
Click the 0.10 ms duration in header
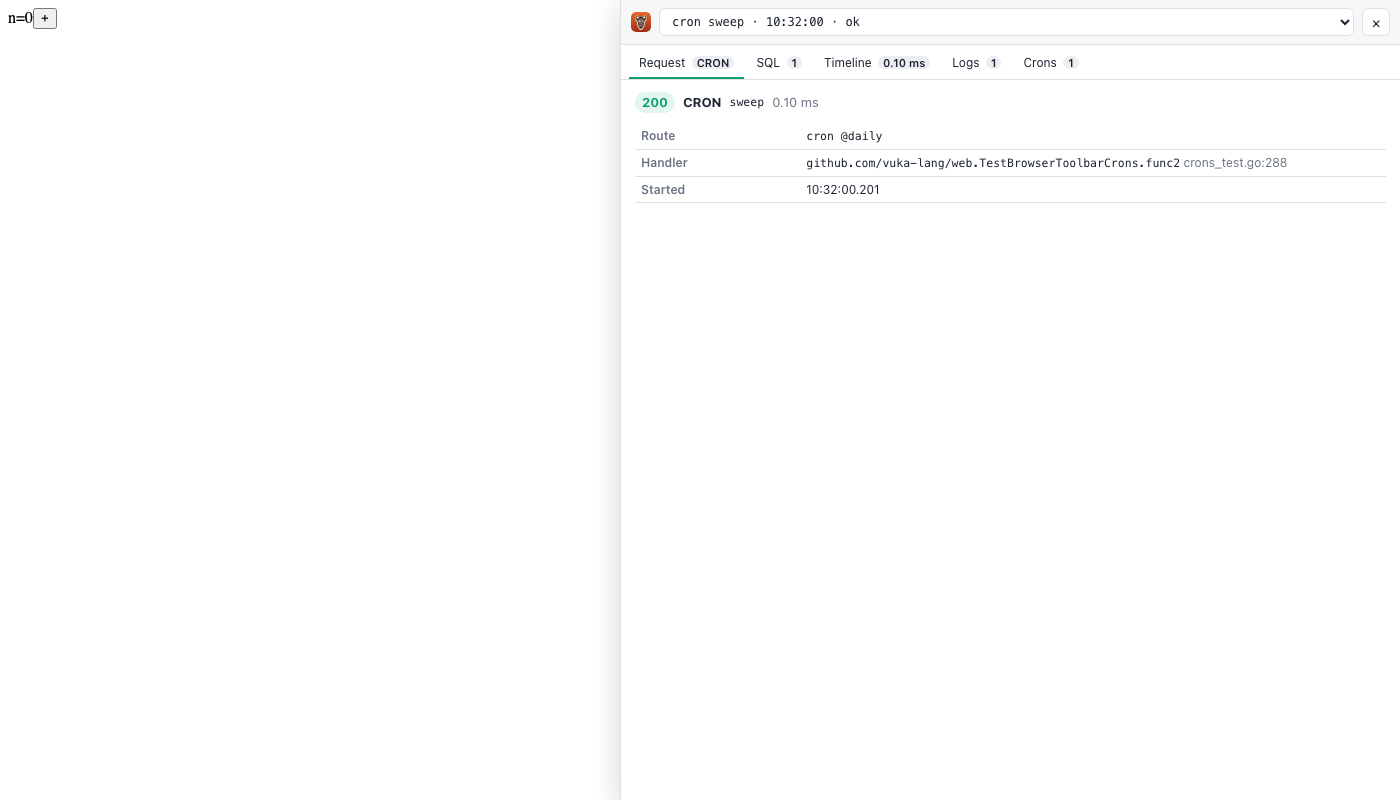pyautogui.click(x=795, y=103)
